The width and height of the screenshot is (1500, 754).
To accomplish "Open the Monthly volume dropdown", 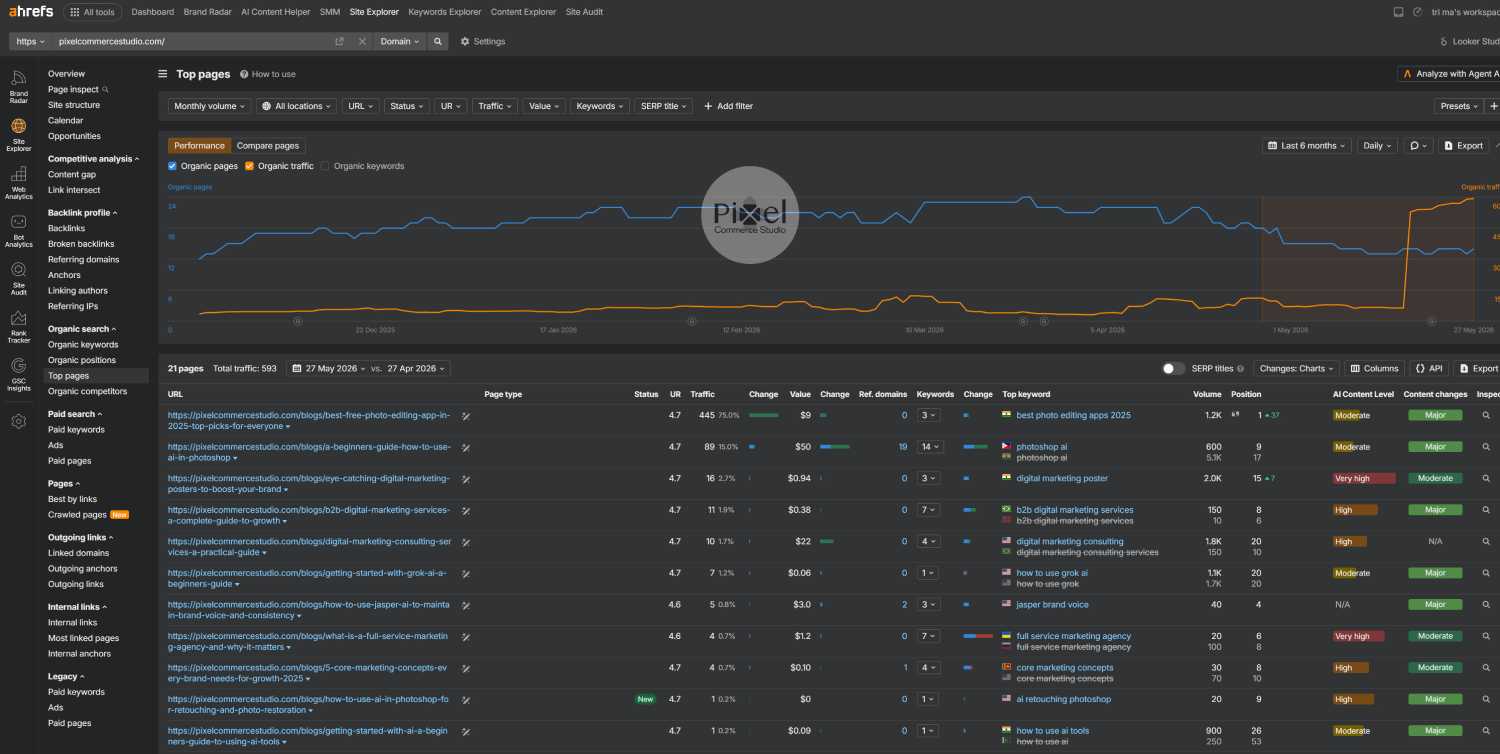I will click(209, 106).
